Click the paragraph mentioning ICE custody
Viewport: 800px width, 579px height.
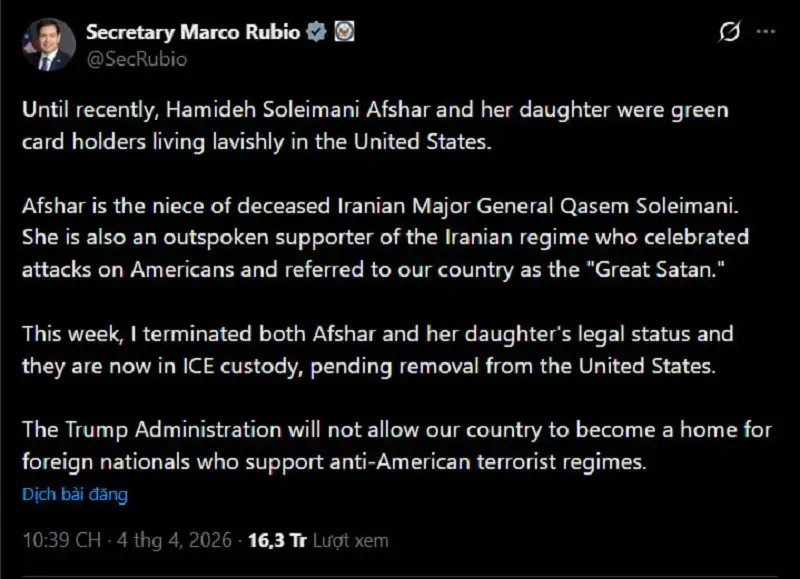[x=370, y=348]
